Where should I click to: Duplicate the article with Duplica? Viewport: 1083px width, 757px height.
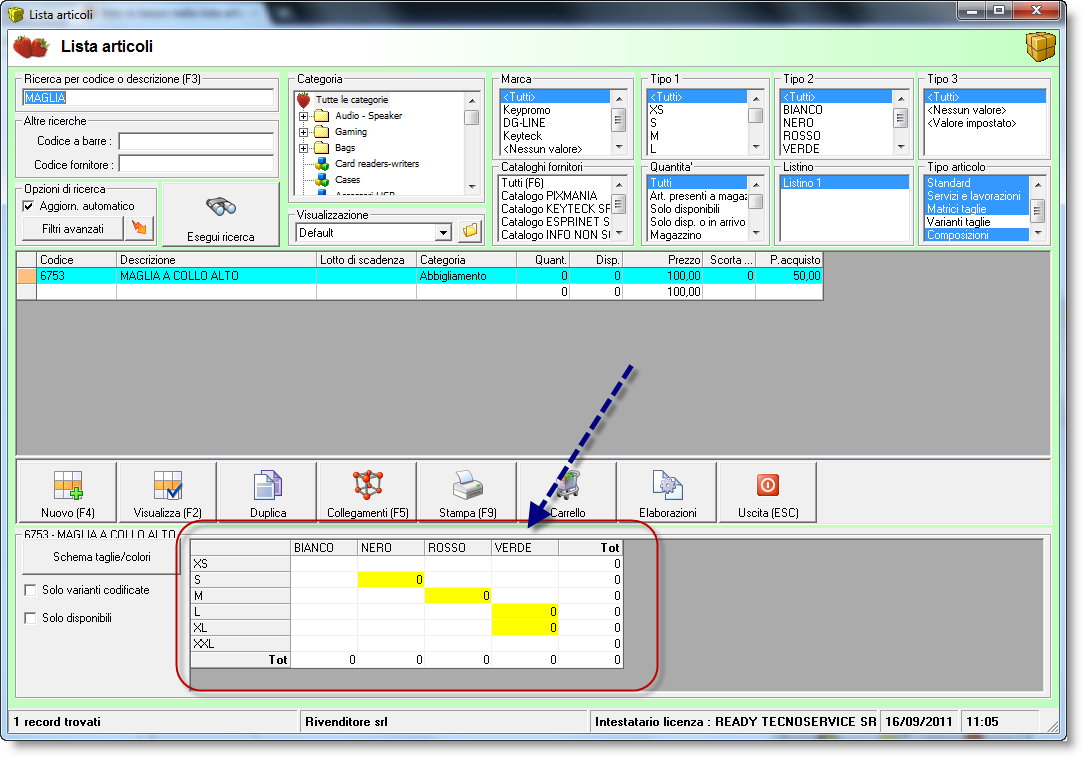click(x=268, y=492)
